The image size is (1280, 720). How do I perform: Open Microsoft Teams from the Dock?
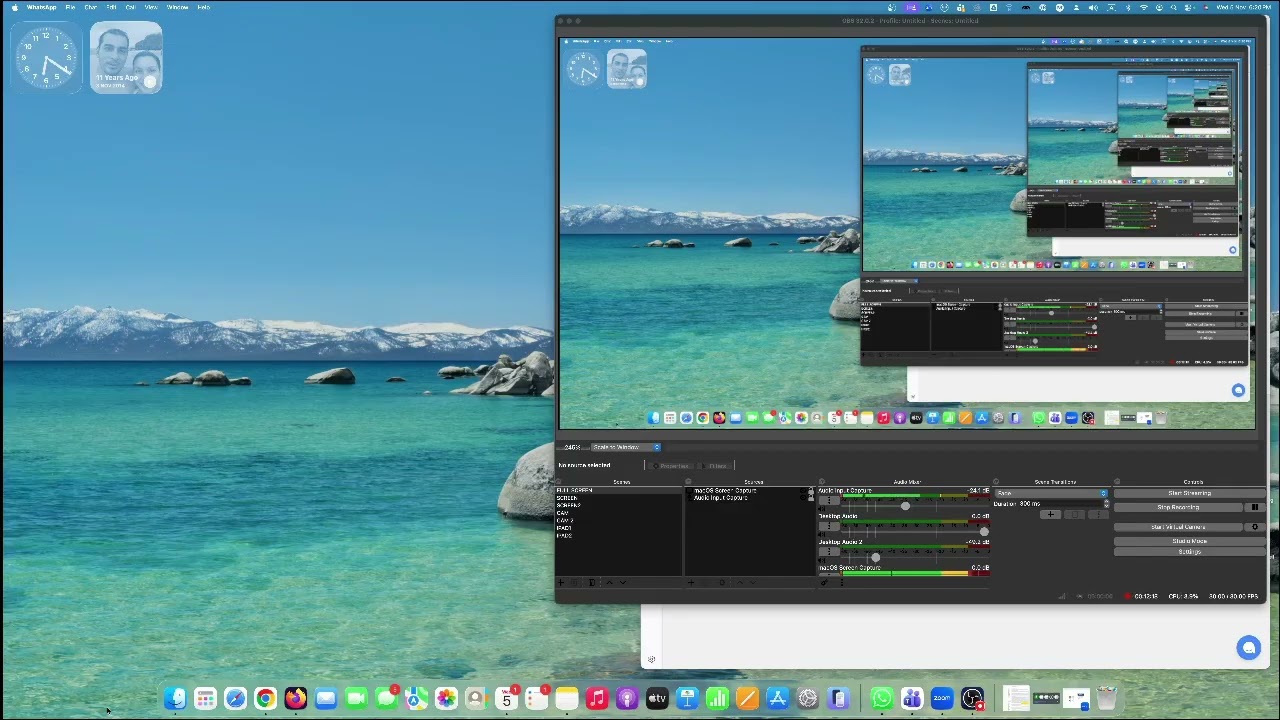pyautogui.click(x=911, y=698)
